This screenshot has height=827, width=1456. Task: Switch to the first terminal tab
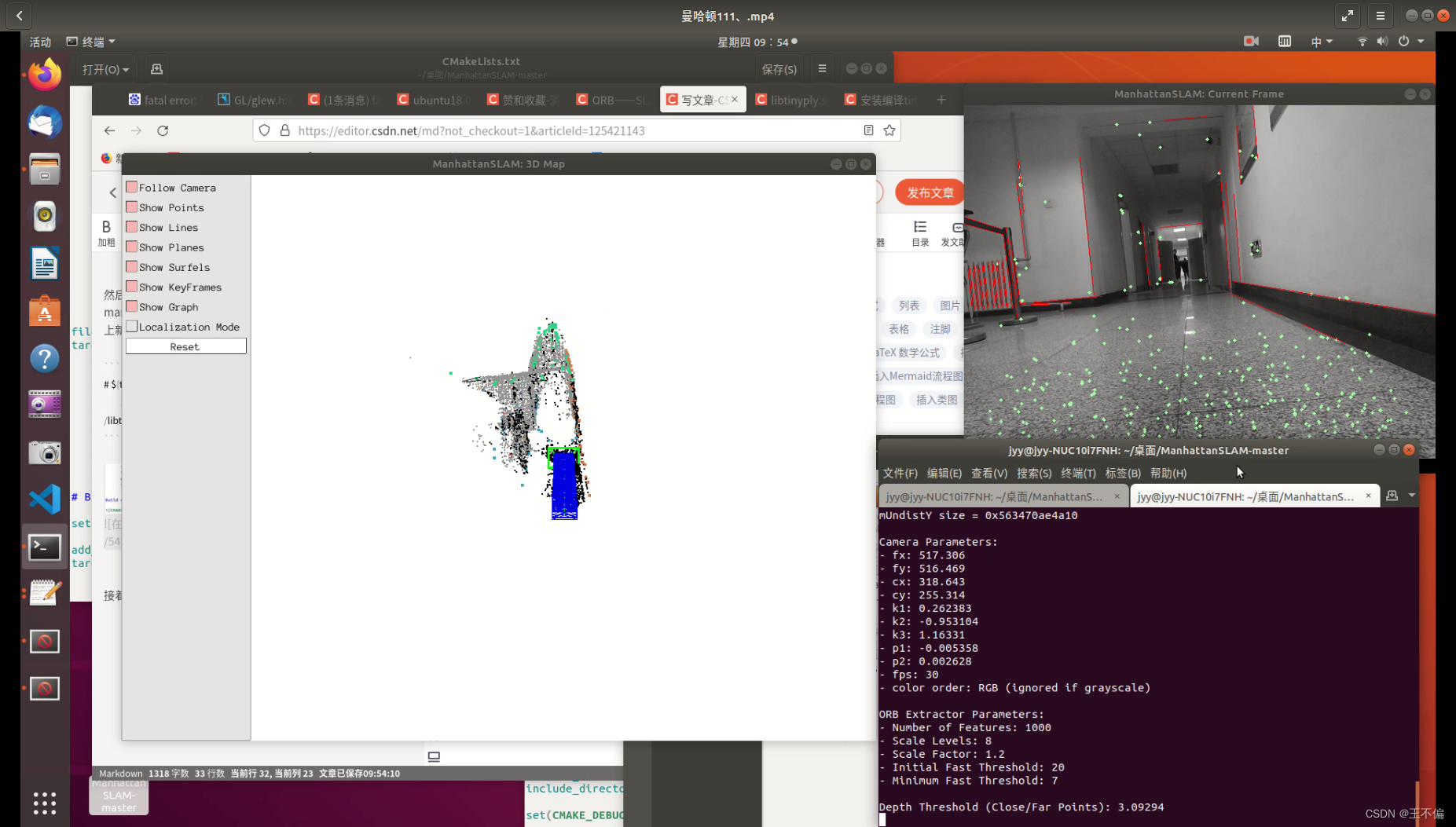(1003, 496)
